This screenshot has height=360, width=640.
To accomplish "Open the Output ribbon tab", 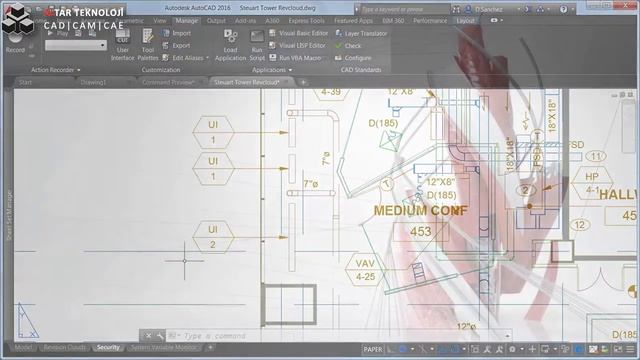I will click(x=216, y=20).
